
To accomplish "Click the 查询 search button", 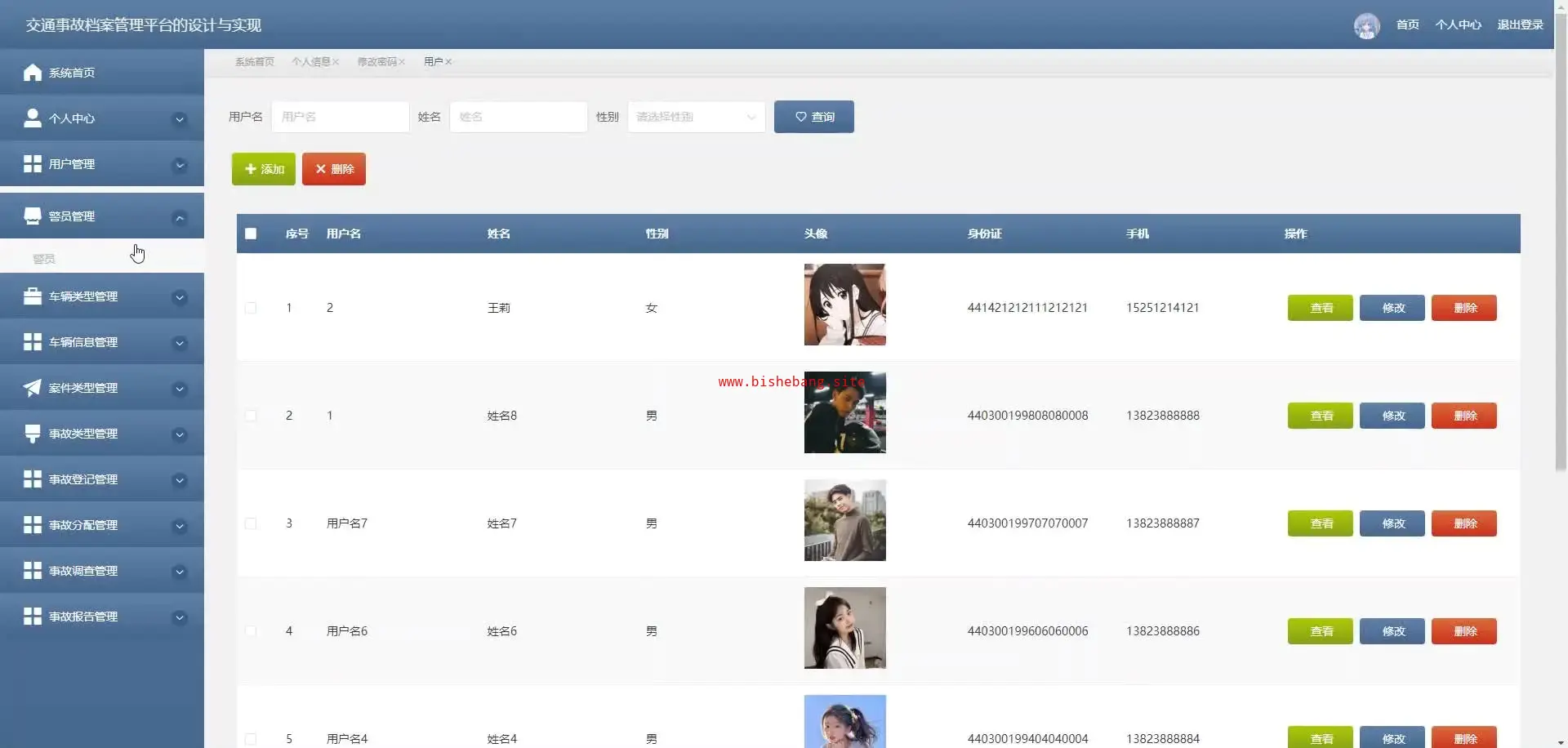I will pyautogui.click(x=813, y=117).
